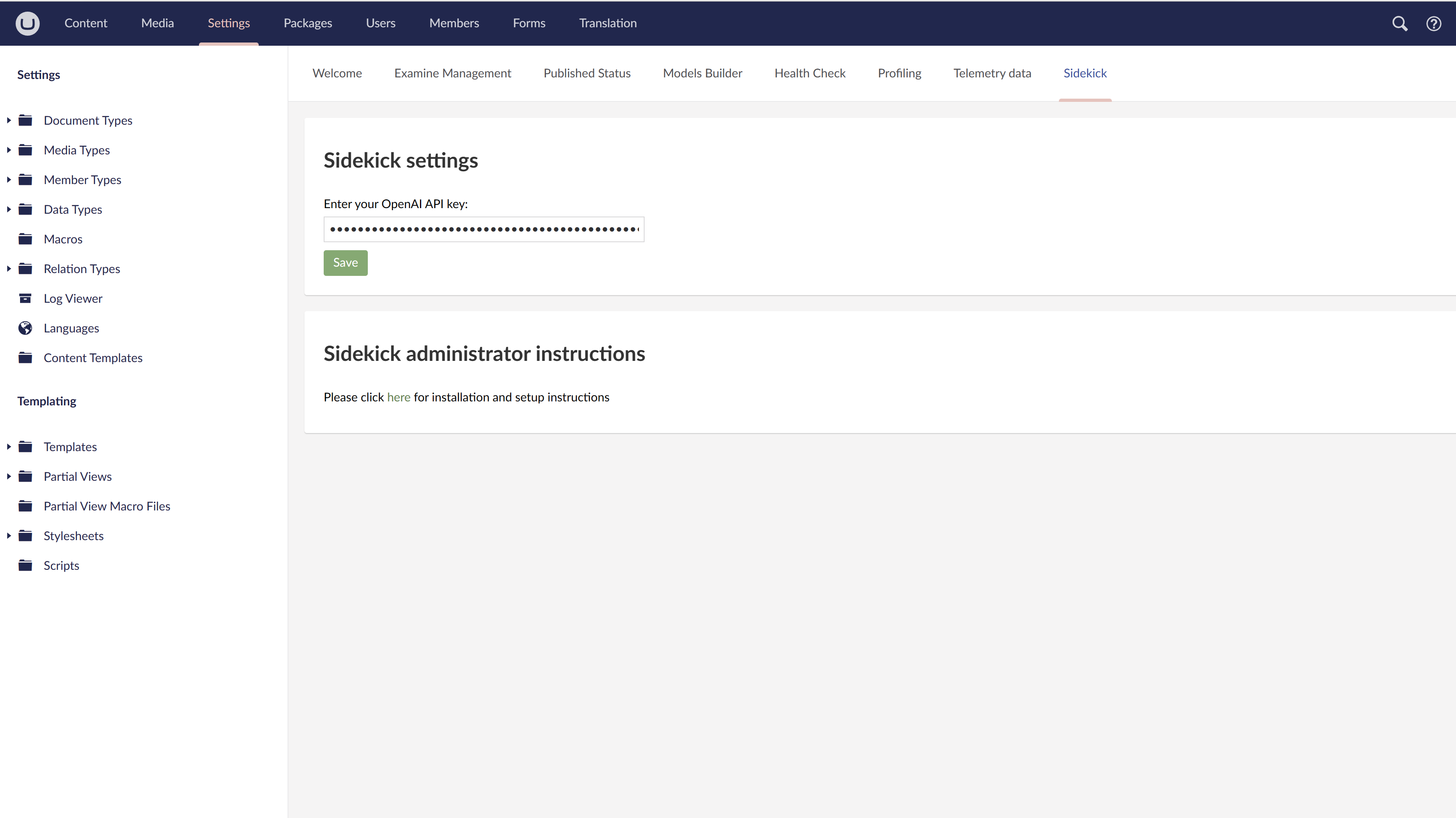The width and height of the screenshot is (1456, 818).
Task: Open the Users section icon
Action: click(x=379, y=22)
